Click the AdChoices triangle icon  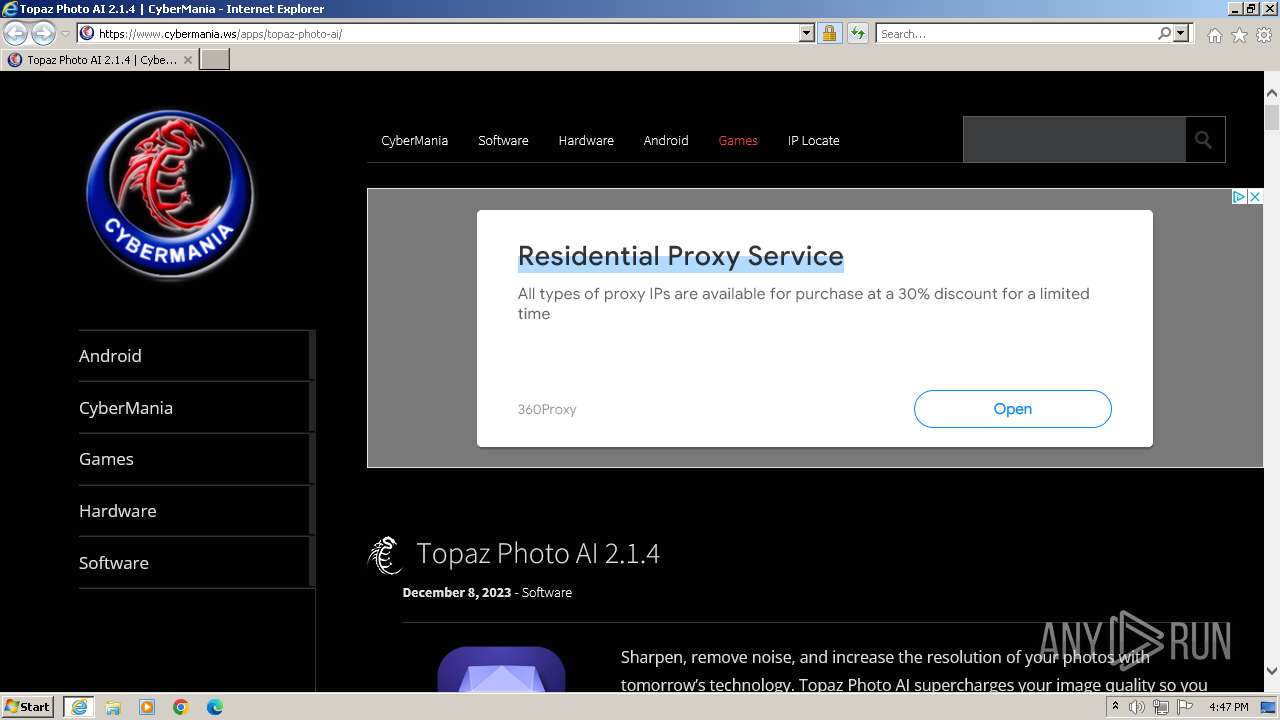(1238, 197)
